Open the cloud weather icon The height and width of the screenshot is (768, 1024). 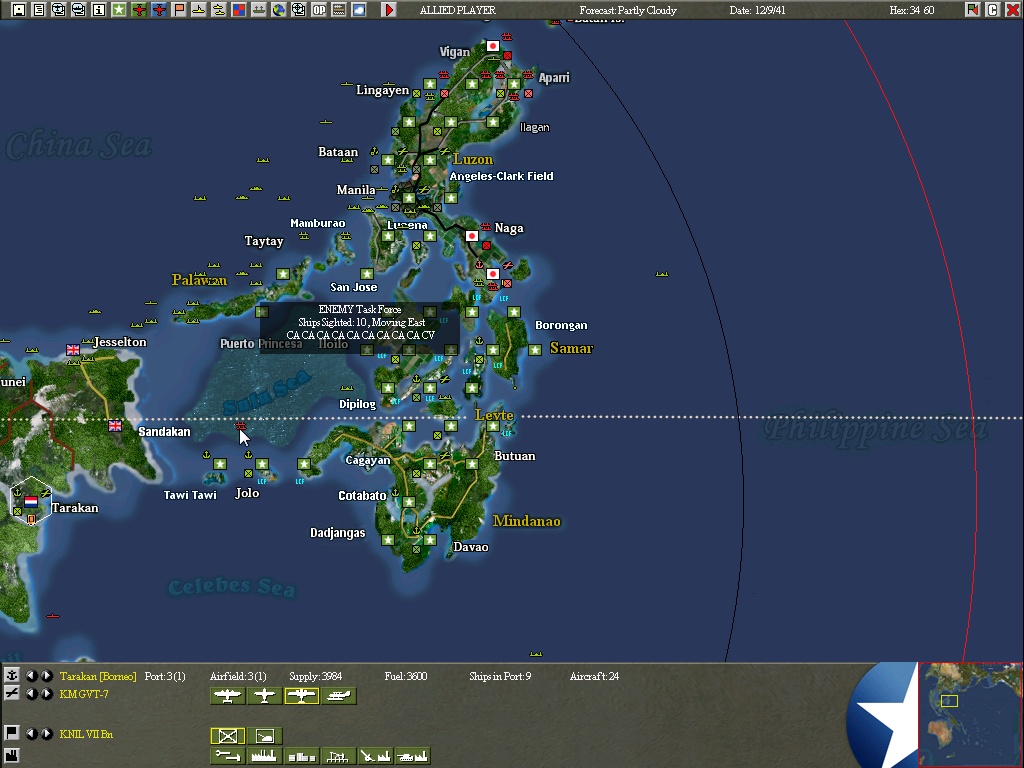click(359, 10)
